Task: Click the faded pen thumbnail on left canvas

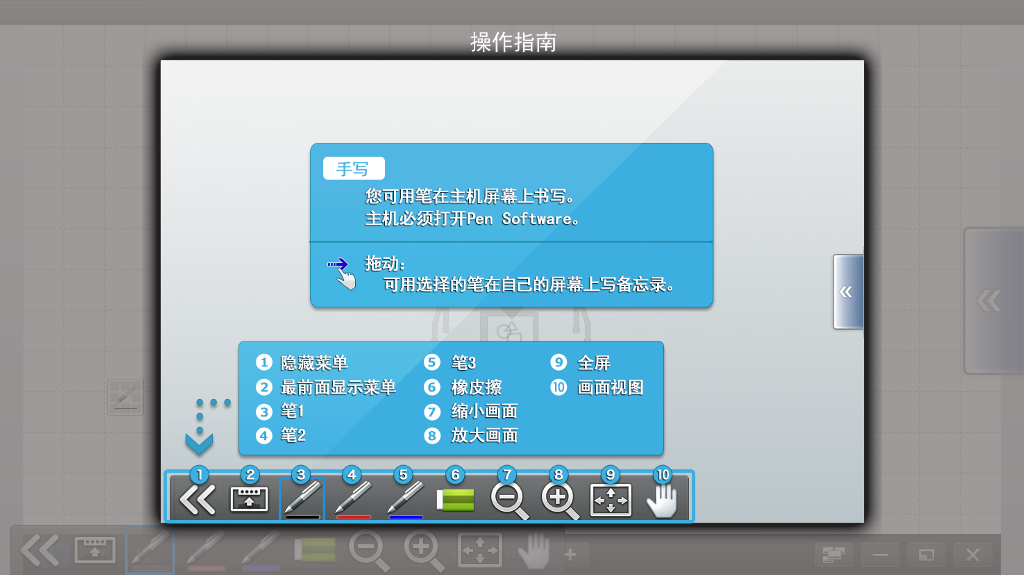Action: tap(126, 398)
